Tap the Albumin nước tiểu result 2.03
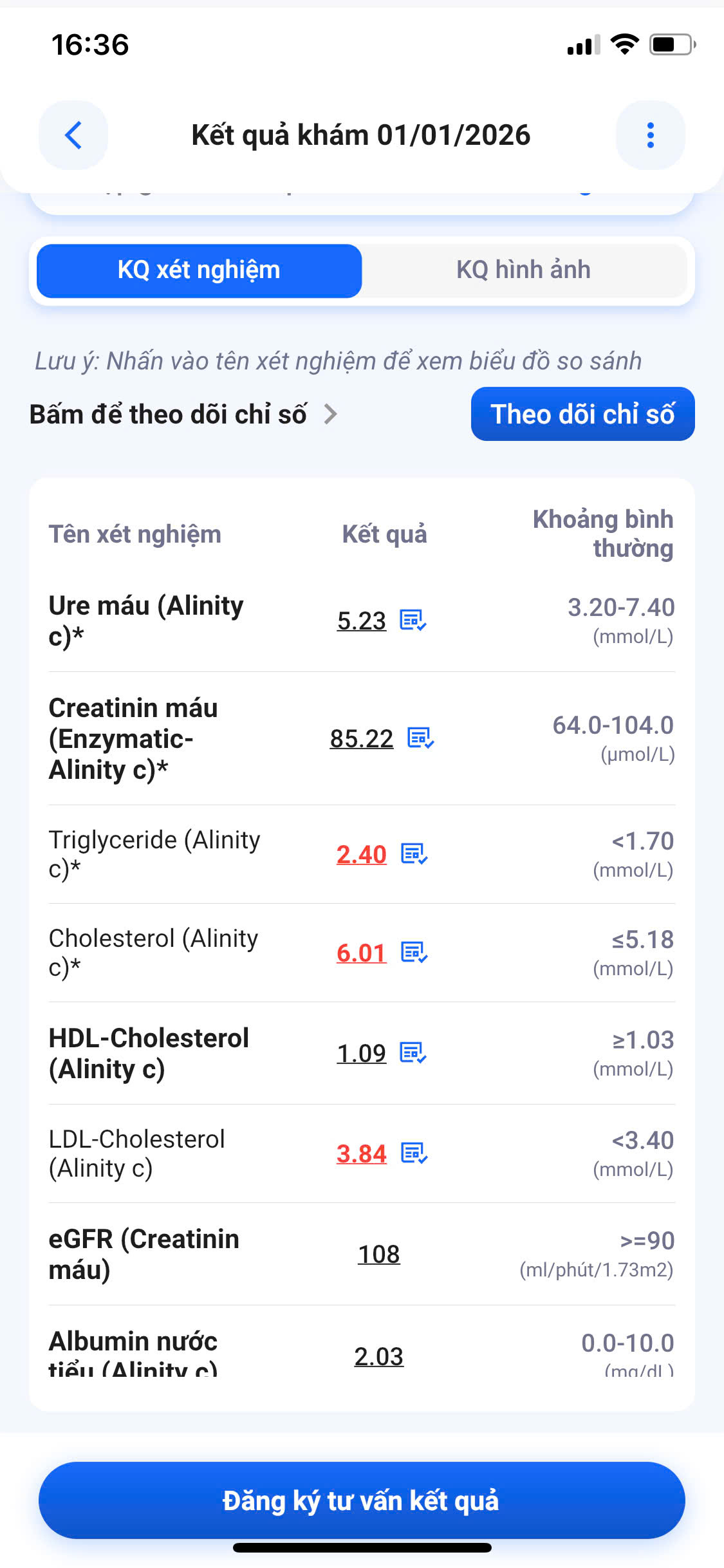724x1568 pixels. [x=379, y=1356]
